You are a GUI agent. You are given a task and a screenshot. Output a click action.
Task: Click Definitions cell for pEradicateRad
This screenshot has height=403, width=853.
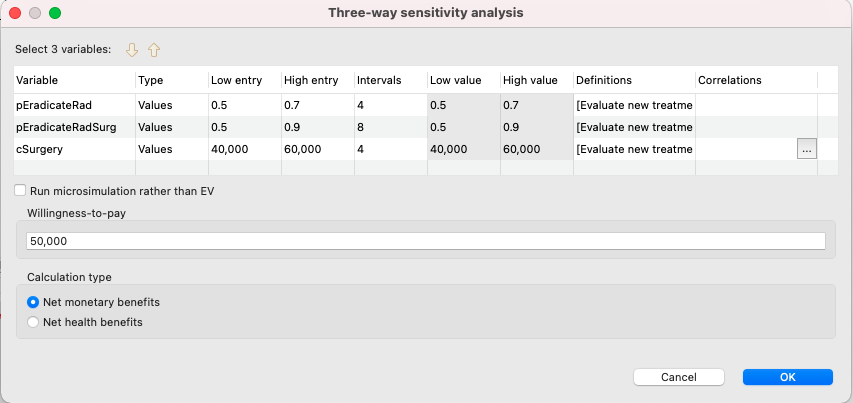(634, 105)
